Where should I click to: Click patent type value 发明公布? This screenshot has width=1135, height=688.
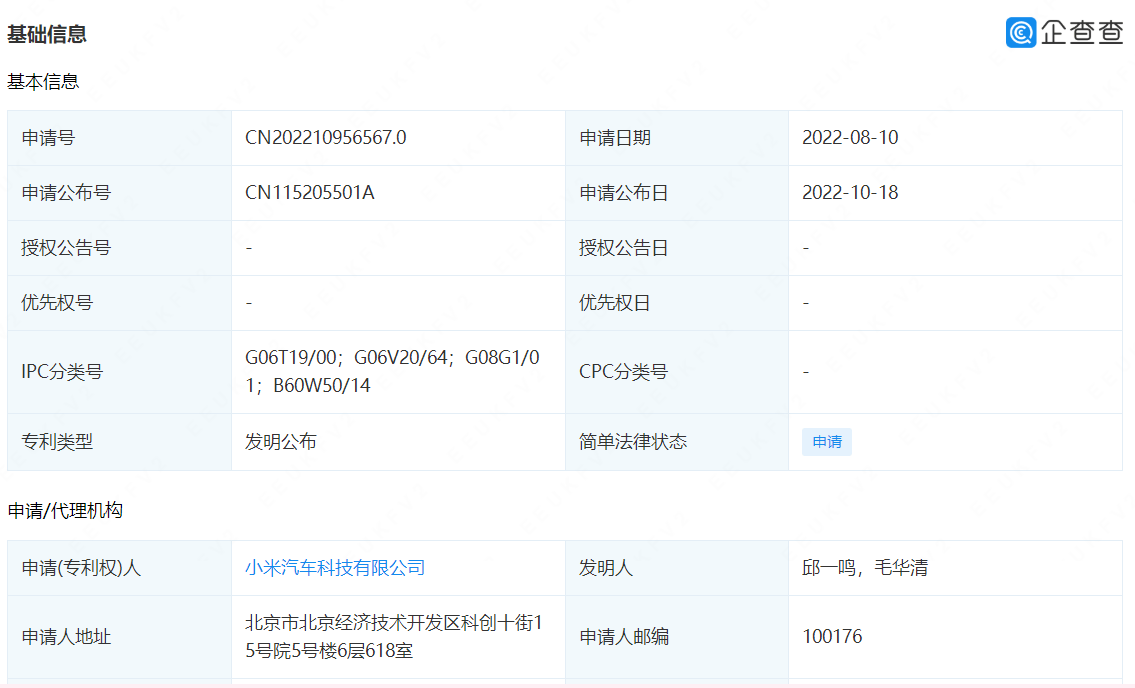coord(281,442)
